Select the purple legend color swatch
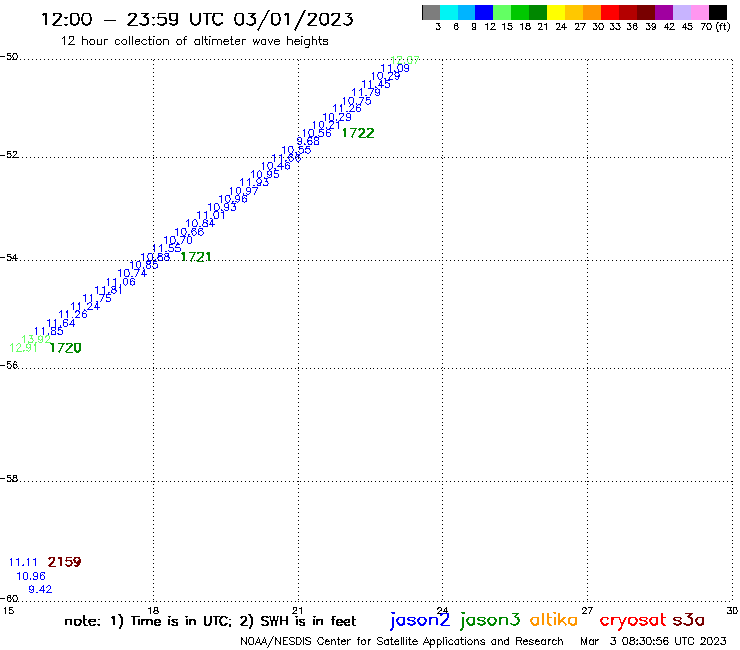The height and width of the screenshot is (650, 740). coord(664,12)
